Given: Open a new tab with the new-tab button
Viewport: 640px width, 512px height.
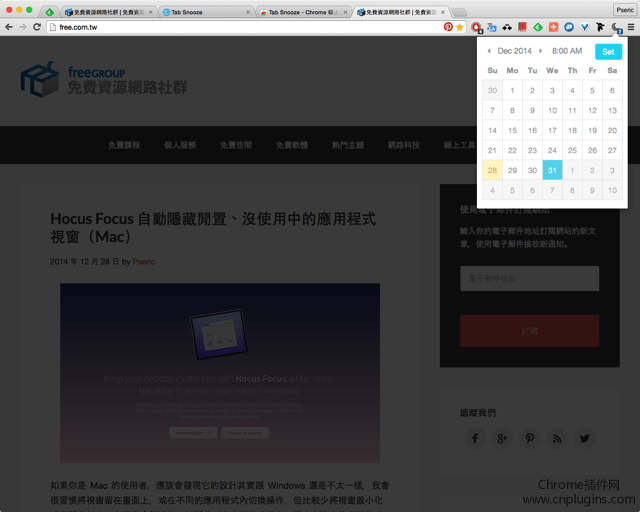Looking at the screenshot, I should pos(459,12).
